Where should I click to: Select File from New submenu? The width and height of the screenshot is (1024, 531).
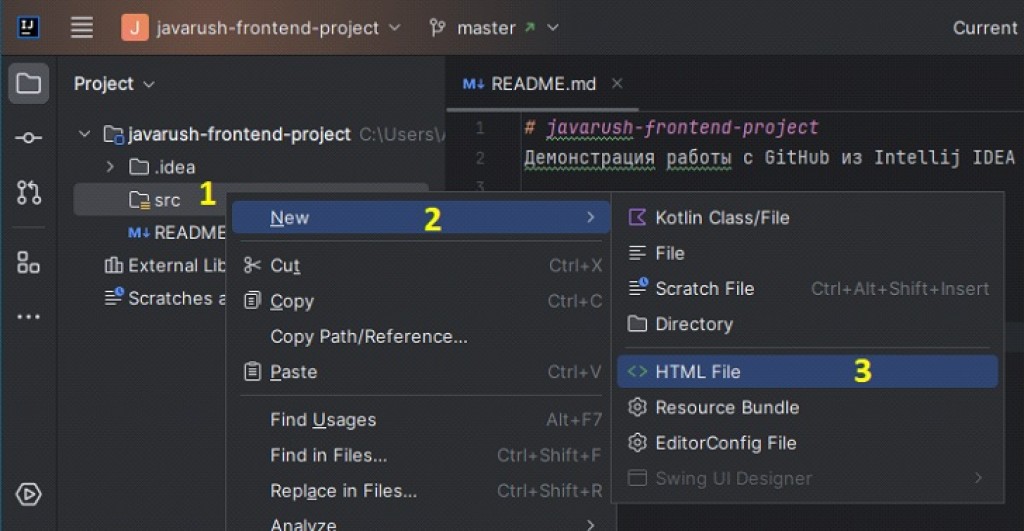click(807, 253)
